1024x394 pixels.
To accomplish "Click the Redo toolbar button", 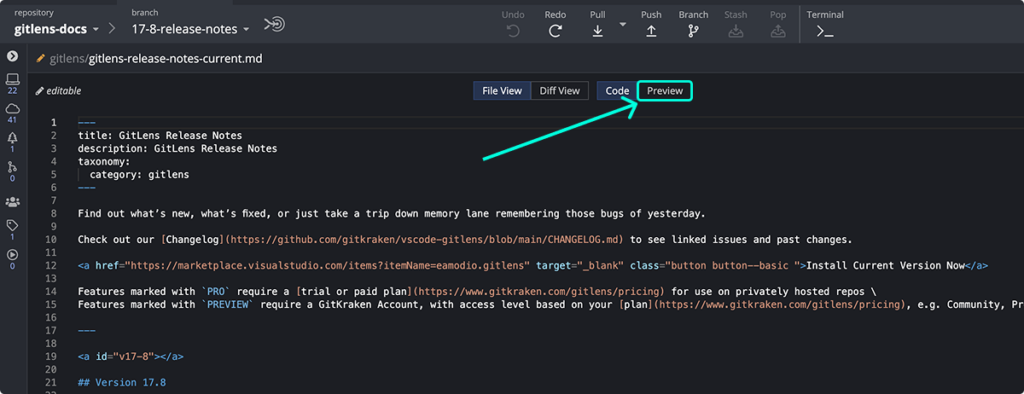I will (555, 24).
